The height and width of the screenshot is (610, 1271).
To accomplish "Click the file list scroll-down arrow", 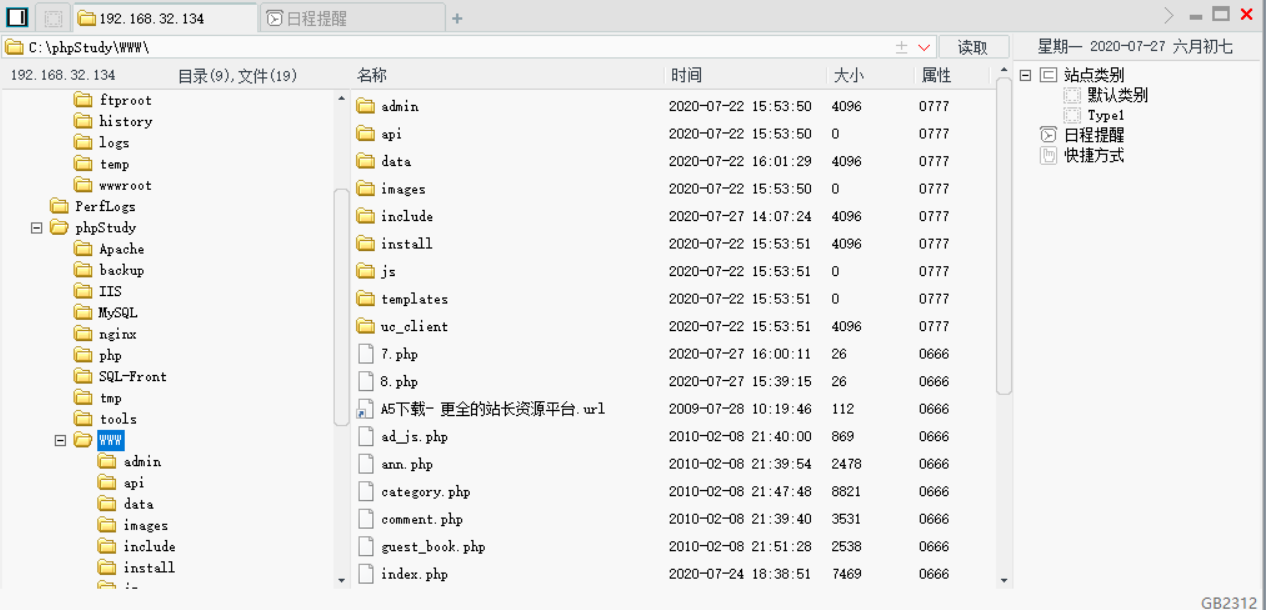I will [1003, 580].
